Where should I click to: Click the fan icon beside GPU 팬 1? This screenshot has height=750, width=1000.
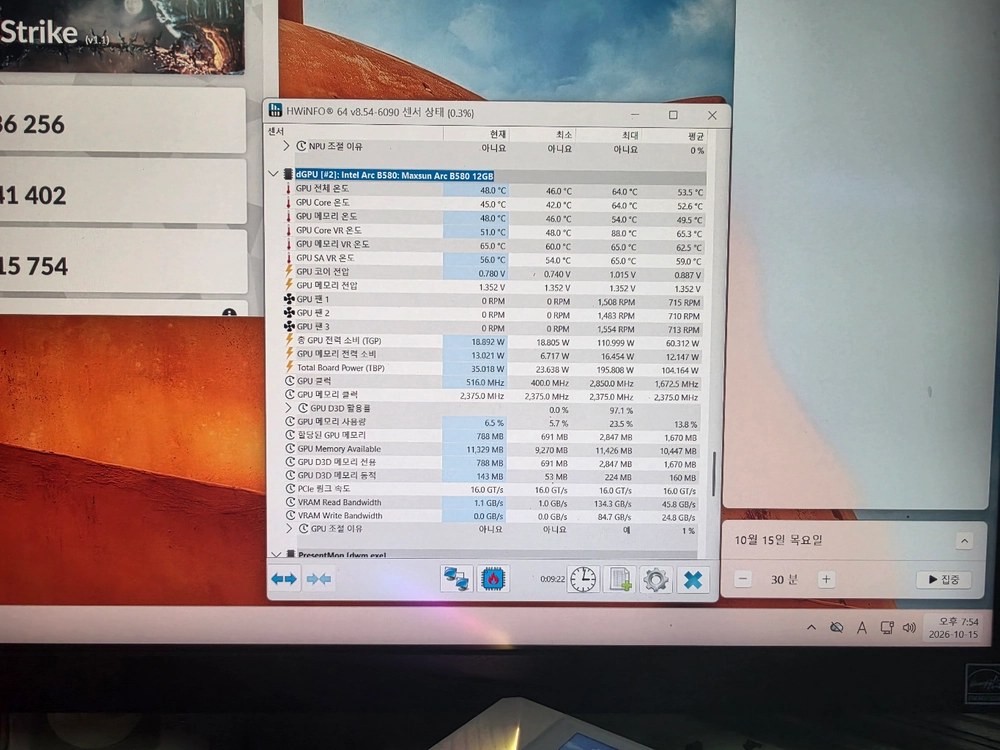(x=289, y=299)
